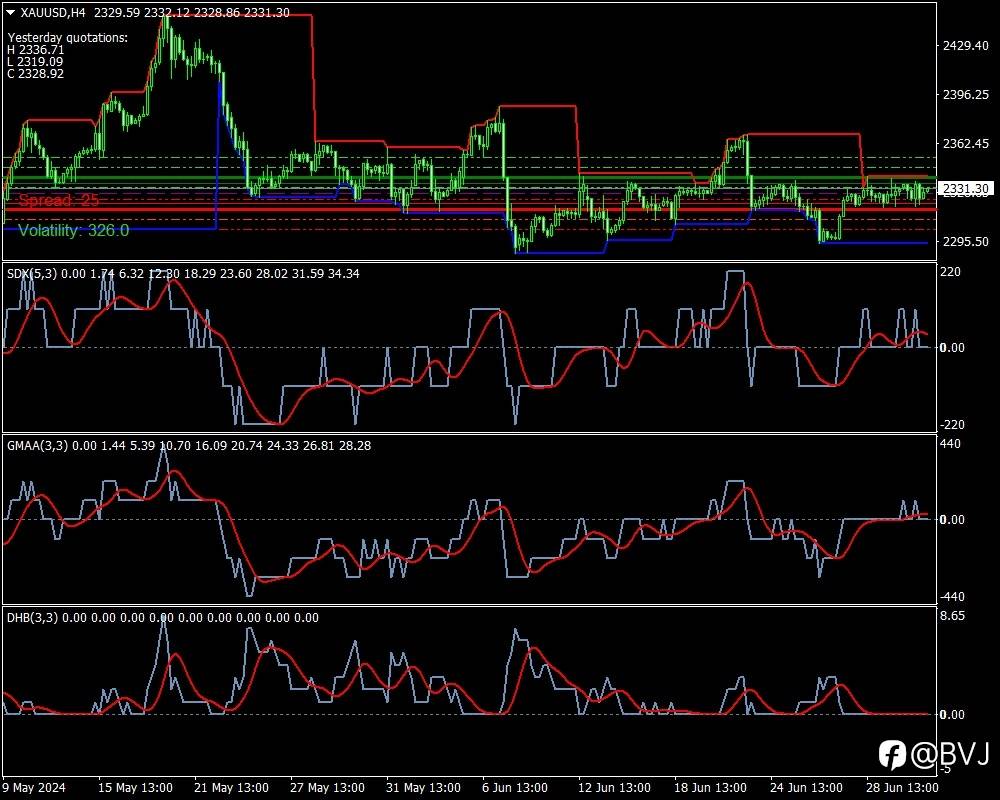Click the 6 Jun 13:00 time label
This screenshot has width=1000, height=800.
coord(515,787)
